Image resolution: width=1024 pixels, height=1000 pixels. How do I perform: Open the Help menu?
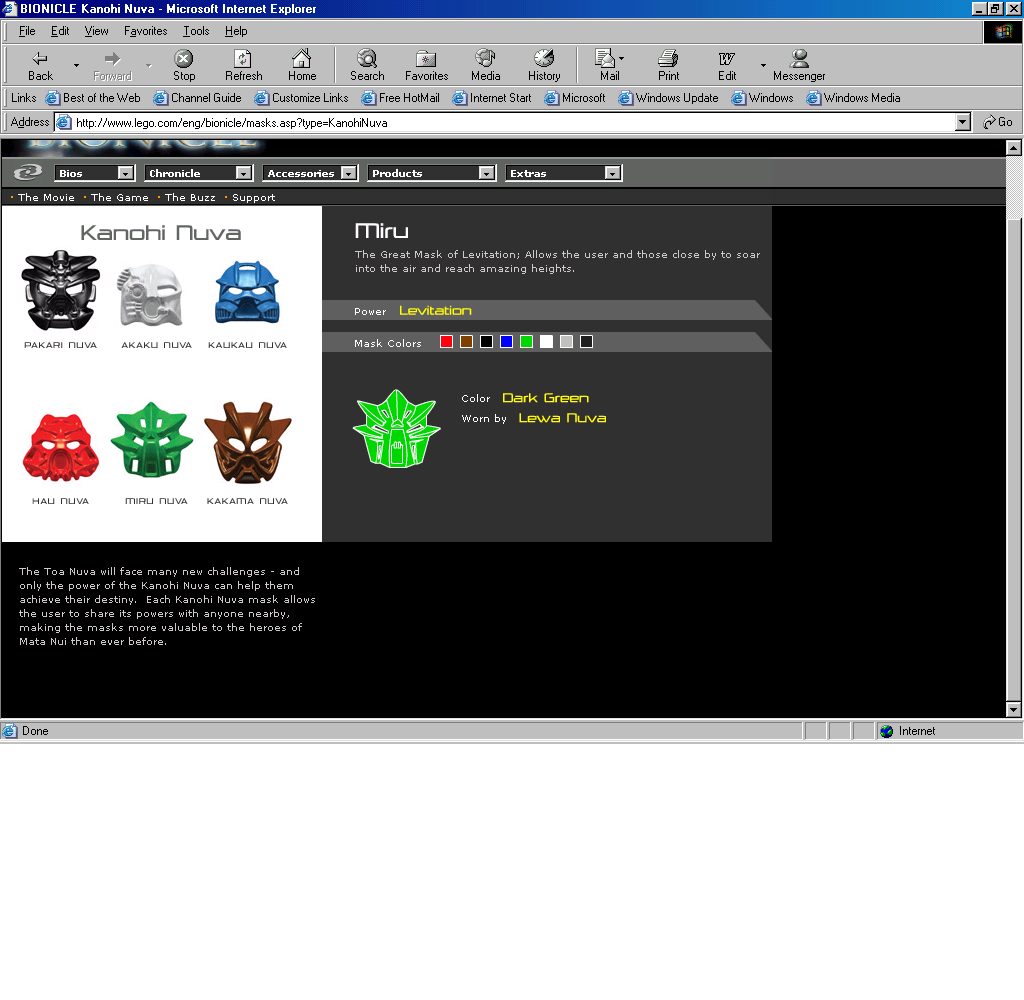pyautogui.click(x=236, y=31)
